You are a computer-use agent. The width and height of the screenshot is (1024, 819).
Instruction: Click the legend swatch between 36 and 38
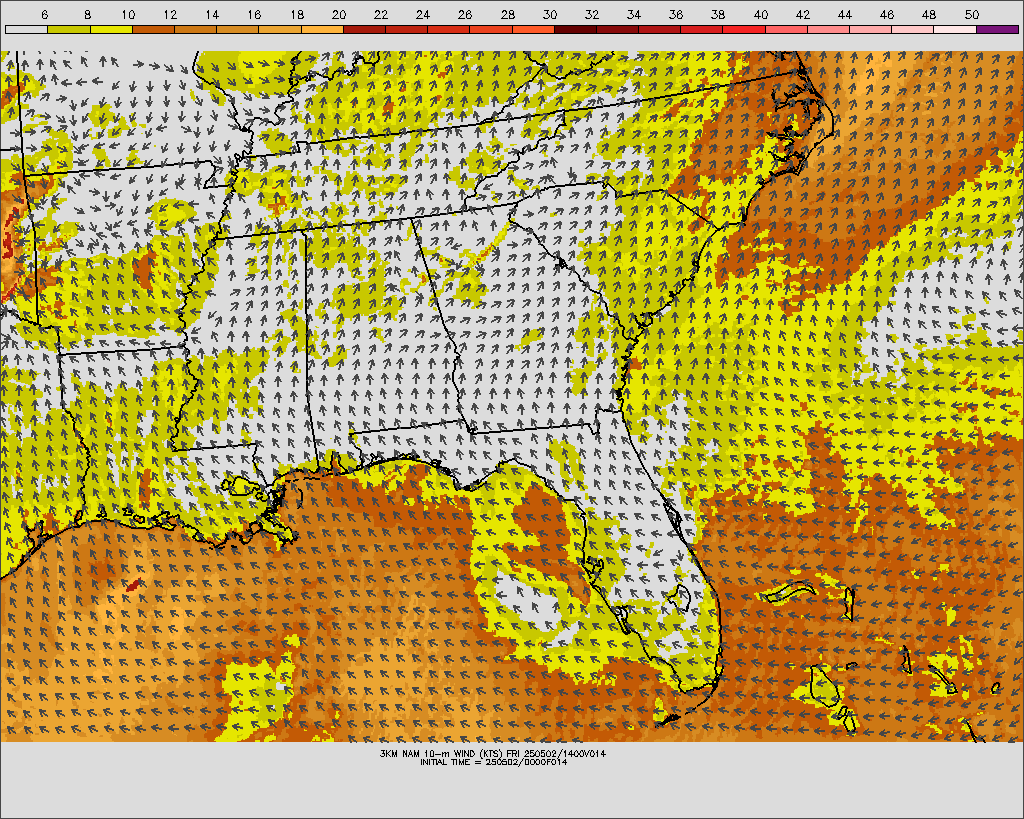click(702, 29)
